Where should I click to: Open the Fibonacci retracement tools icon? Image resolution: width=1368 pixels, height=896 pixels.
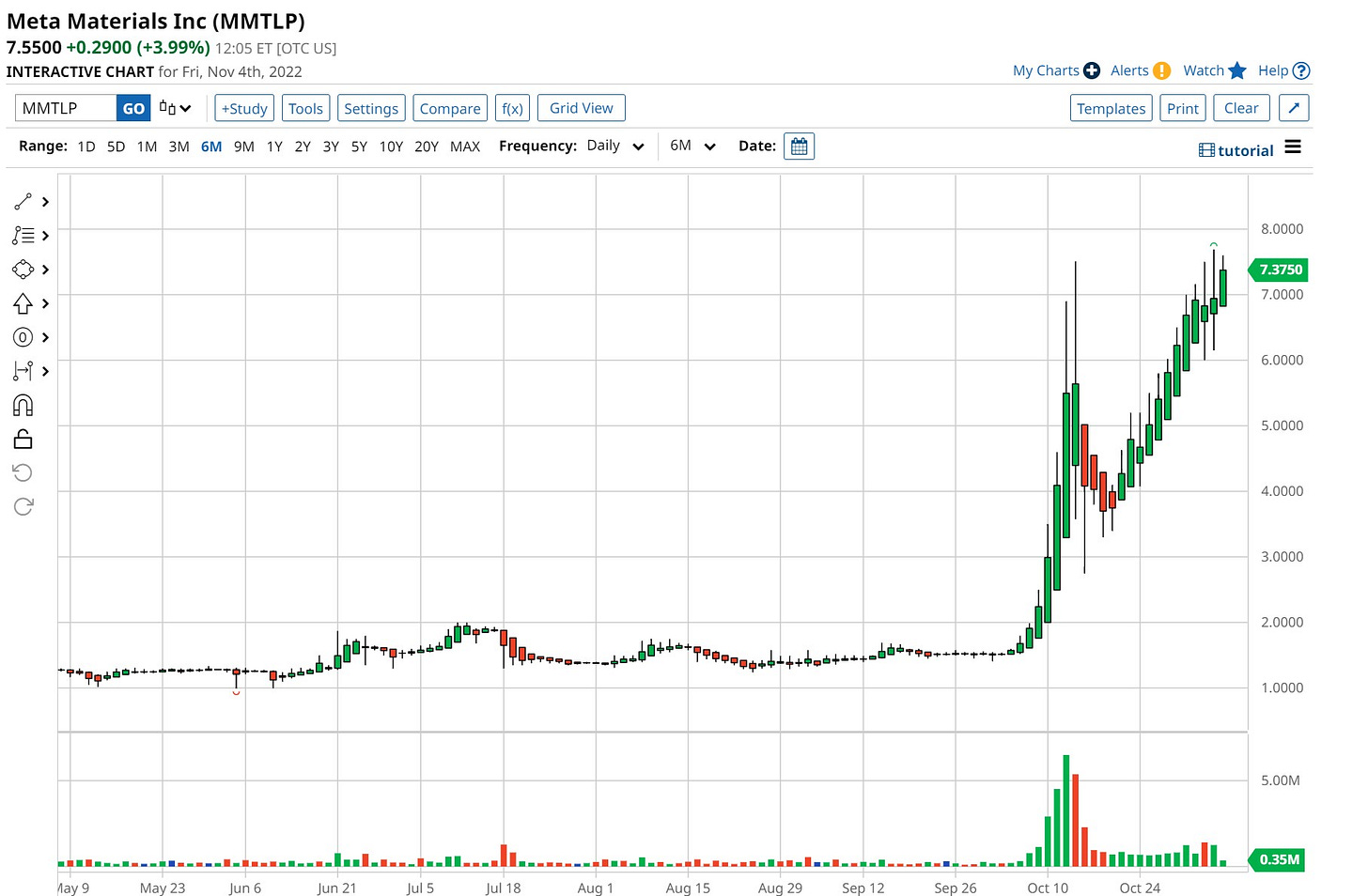tap(23, 236)
